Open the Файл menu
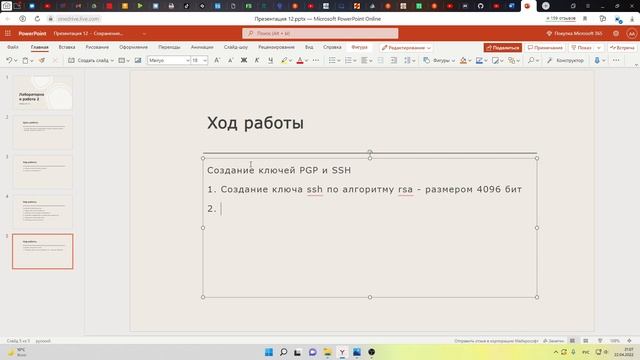The width and height of the screenshot is (640, 360). coord(13,47)
